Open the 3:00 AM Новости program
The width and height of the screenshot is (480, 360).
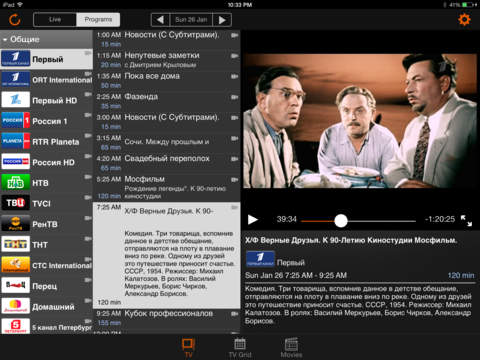pos(166,122)
